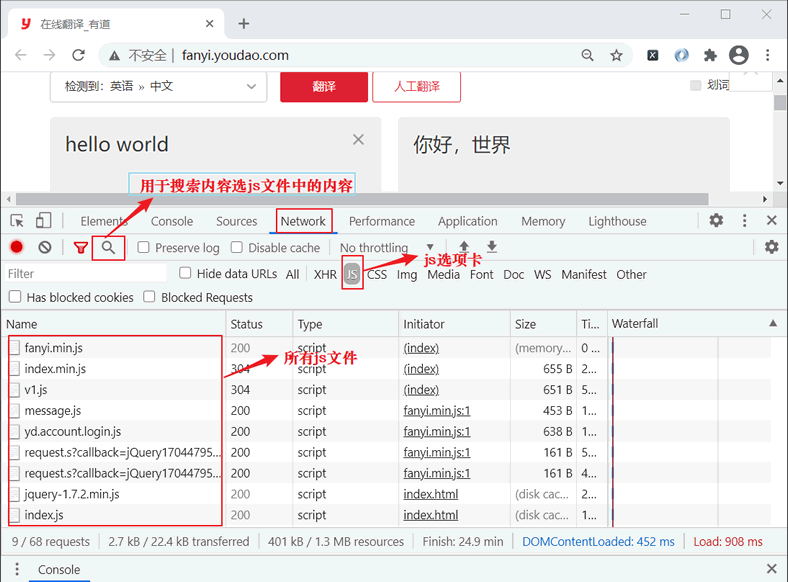Image resolution: width=788 pixels, height=582 pixels.
Task: Open the browser zoom magnifier icon
Action: 587,55
